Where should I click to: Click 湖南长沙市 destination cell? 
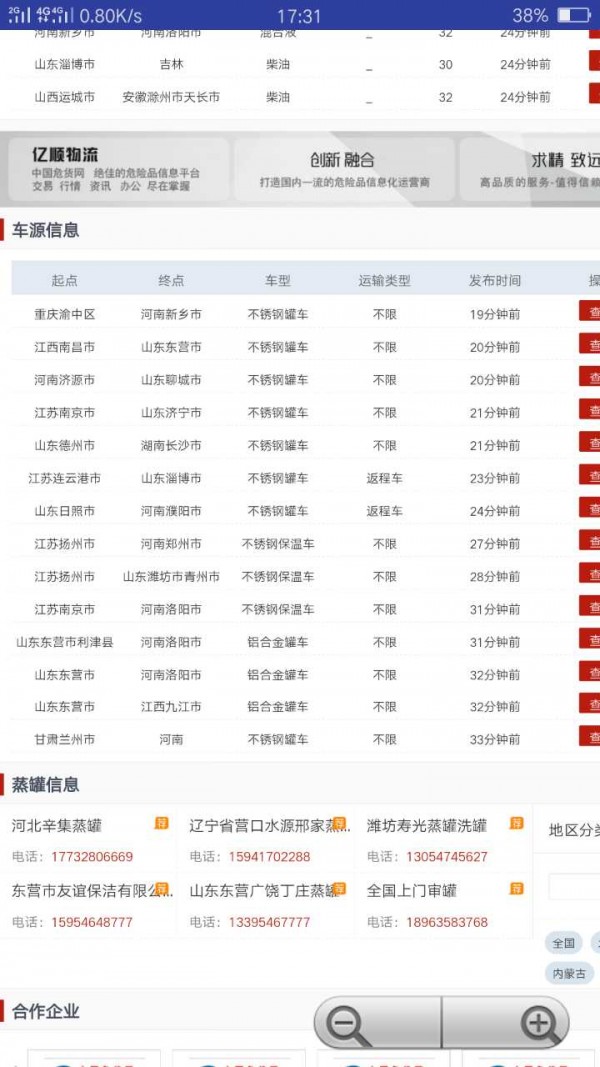(171, 445)
